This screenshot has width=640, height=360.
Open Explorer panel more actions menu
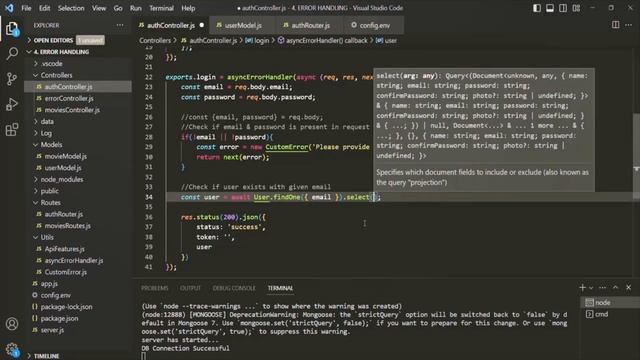pos(120,25)
